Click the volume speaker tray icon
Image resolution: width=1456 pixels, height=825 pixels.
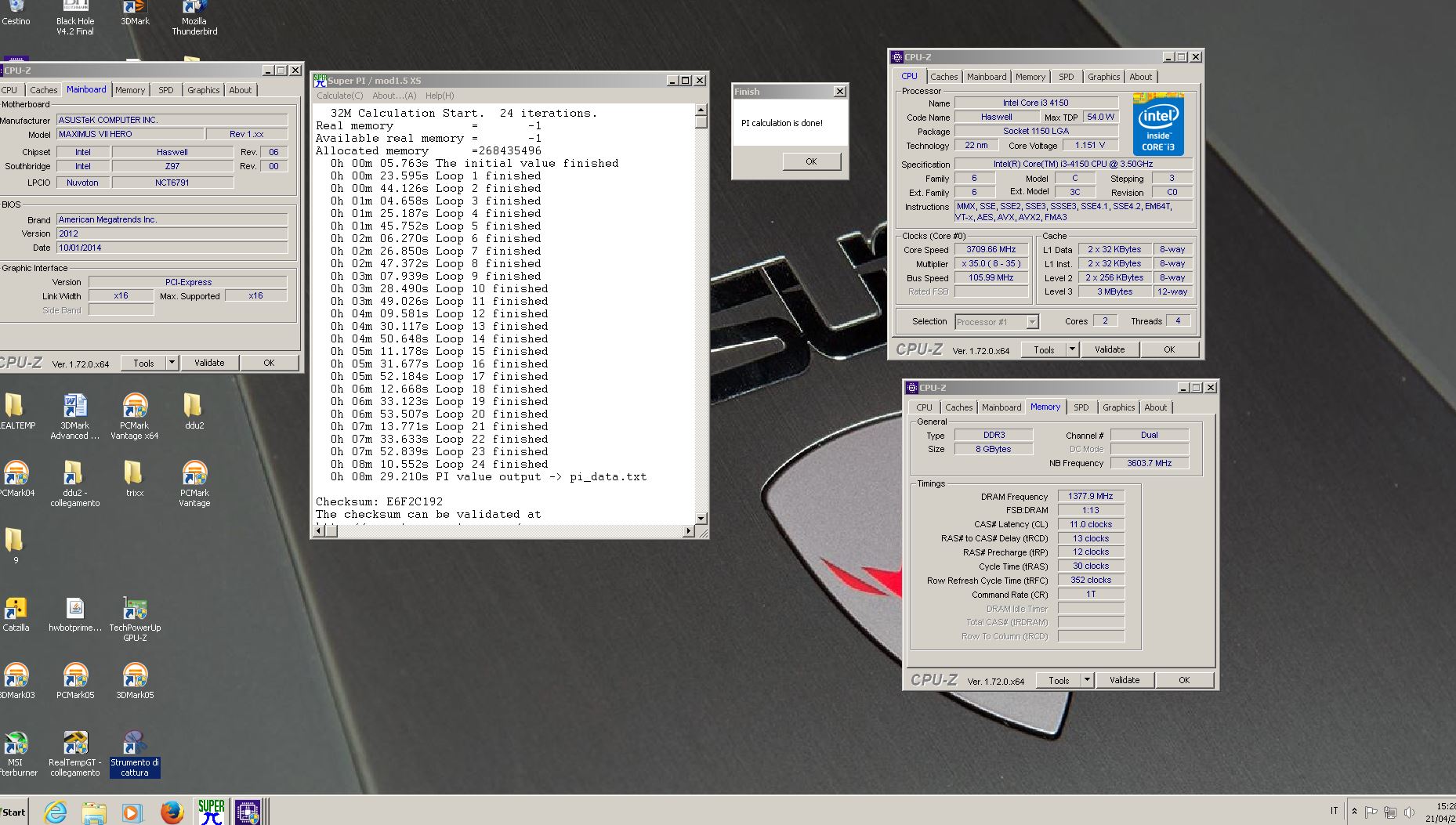[x=1409, y=812]
